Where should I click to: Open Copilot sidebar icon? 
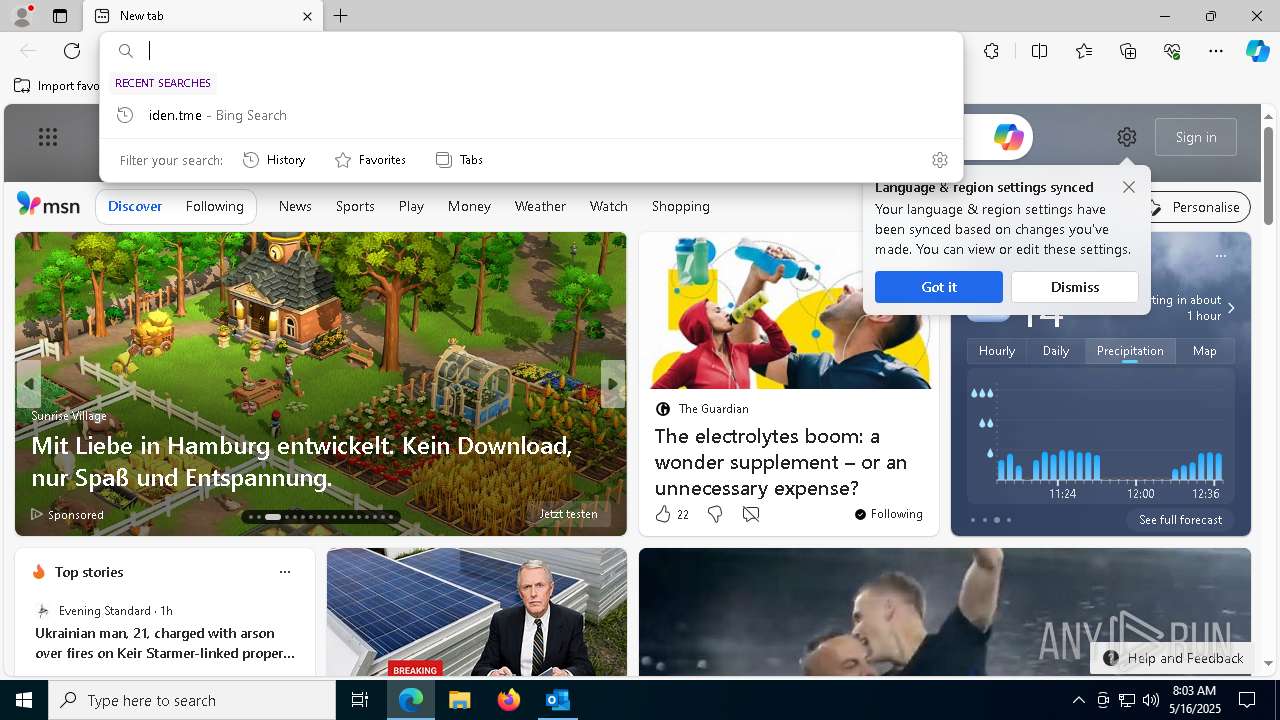pos(1257,51)
